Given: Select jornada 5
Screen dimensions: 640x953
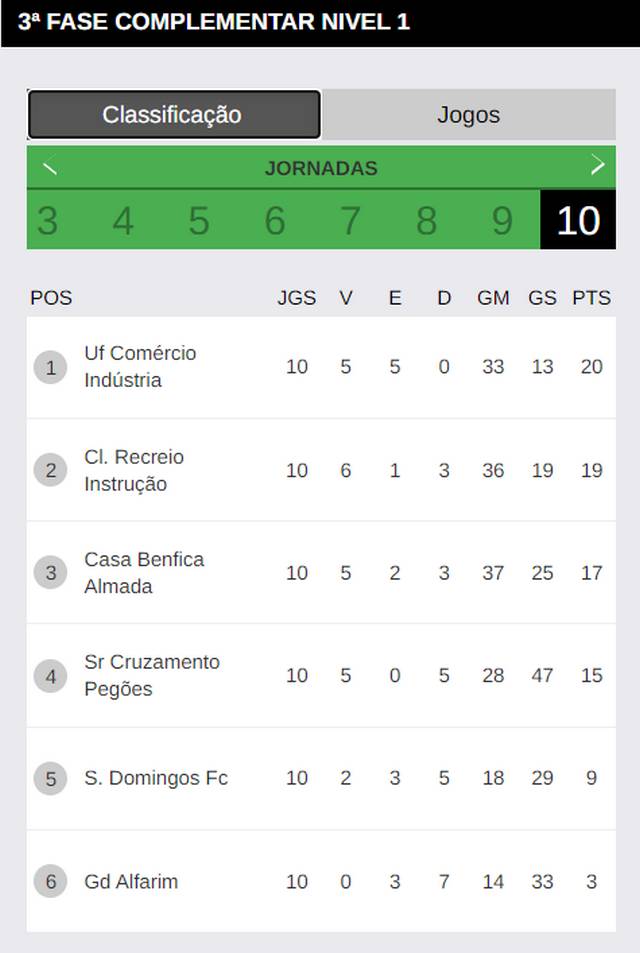Looking at the screenshot, I should (199, 220).
